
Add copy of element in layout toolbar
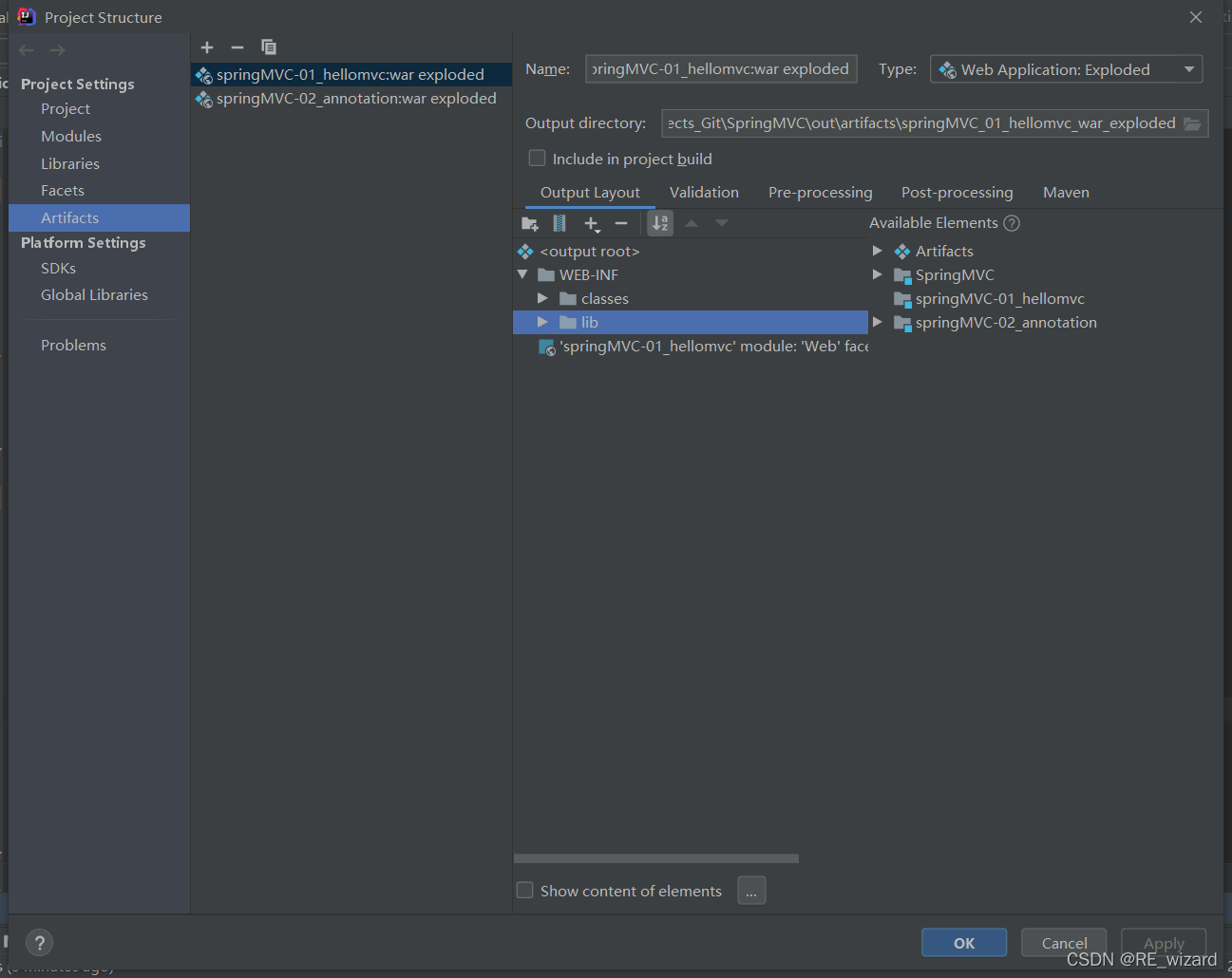(x=592, y=223)
